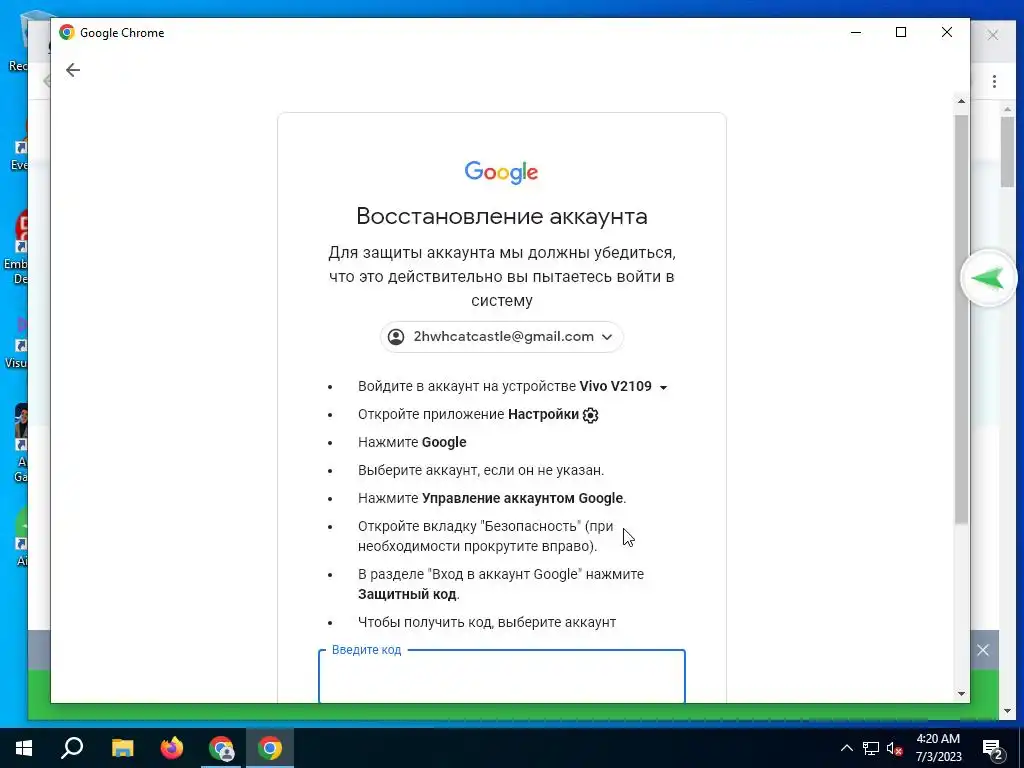Click 'Выберите аккаунт, если он не указан.'
Screen dimensions: 1024x768
coord(481,471)
